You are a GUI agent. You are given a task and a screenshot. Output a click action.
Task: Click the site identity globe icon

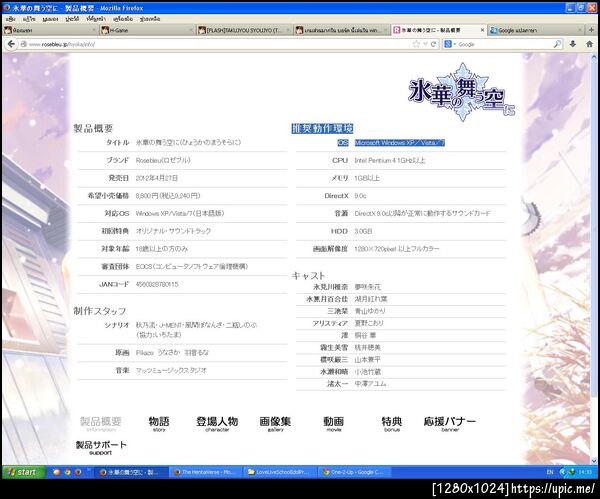pos(24,44)
